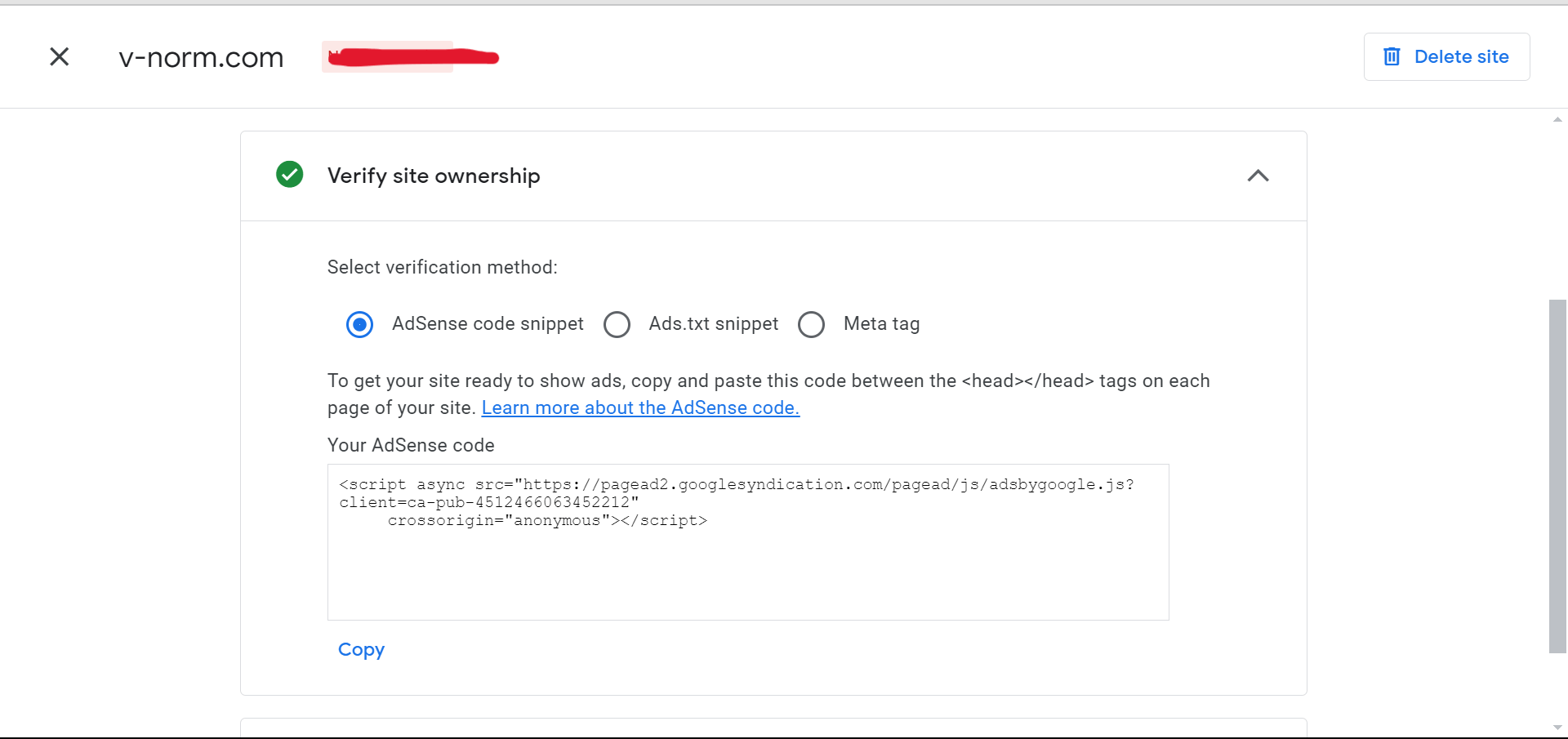Click the scroll up arrow
Image resolution: width=1568 pixels, height=739 pixels.
1557,119
